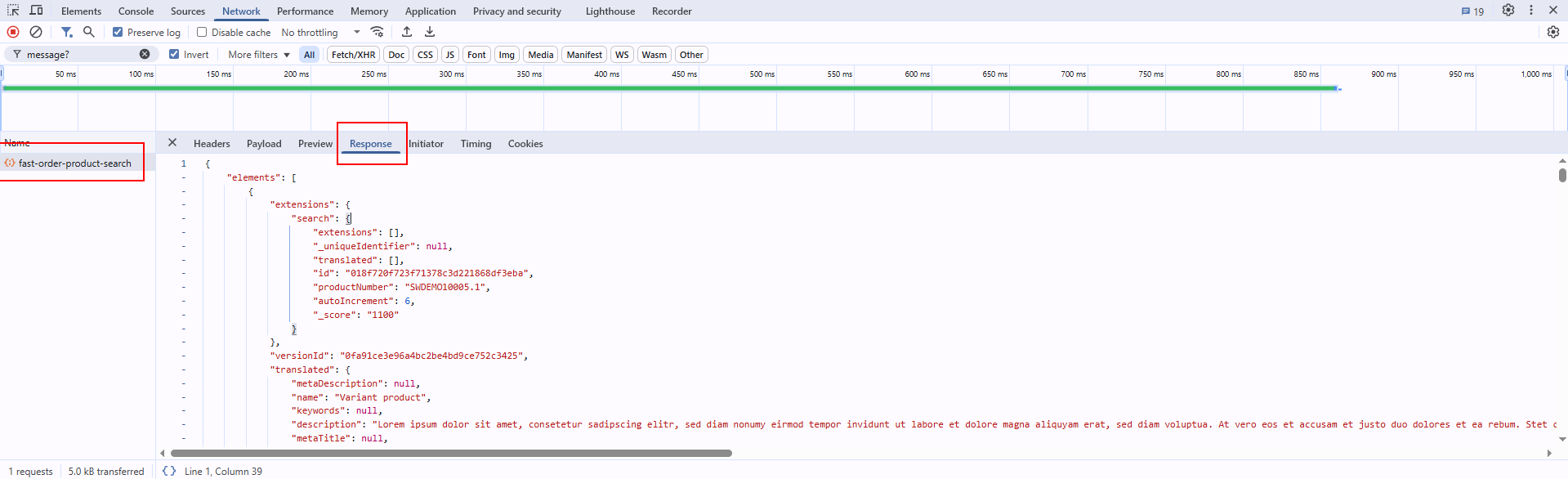Toggle the device toolbar icon

click(36, 11)
